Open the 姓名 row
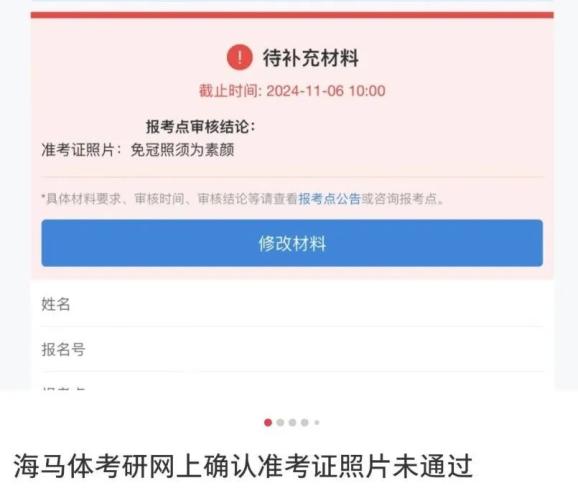 (292, 304)
